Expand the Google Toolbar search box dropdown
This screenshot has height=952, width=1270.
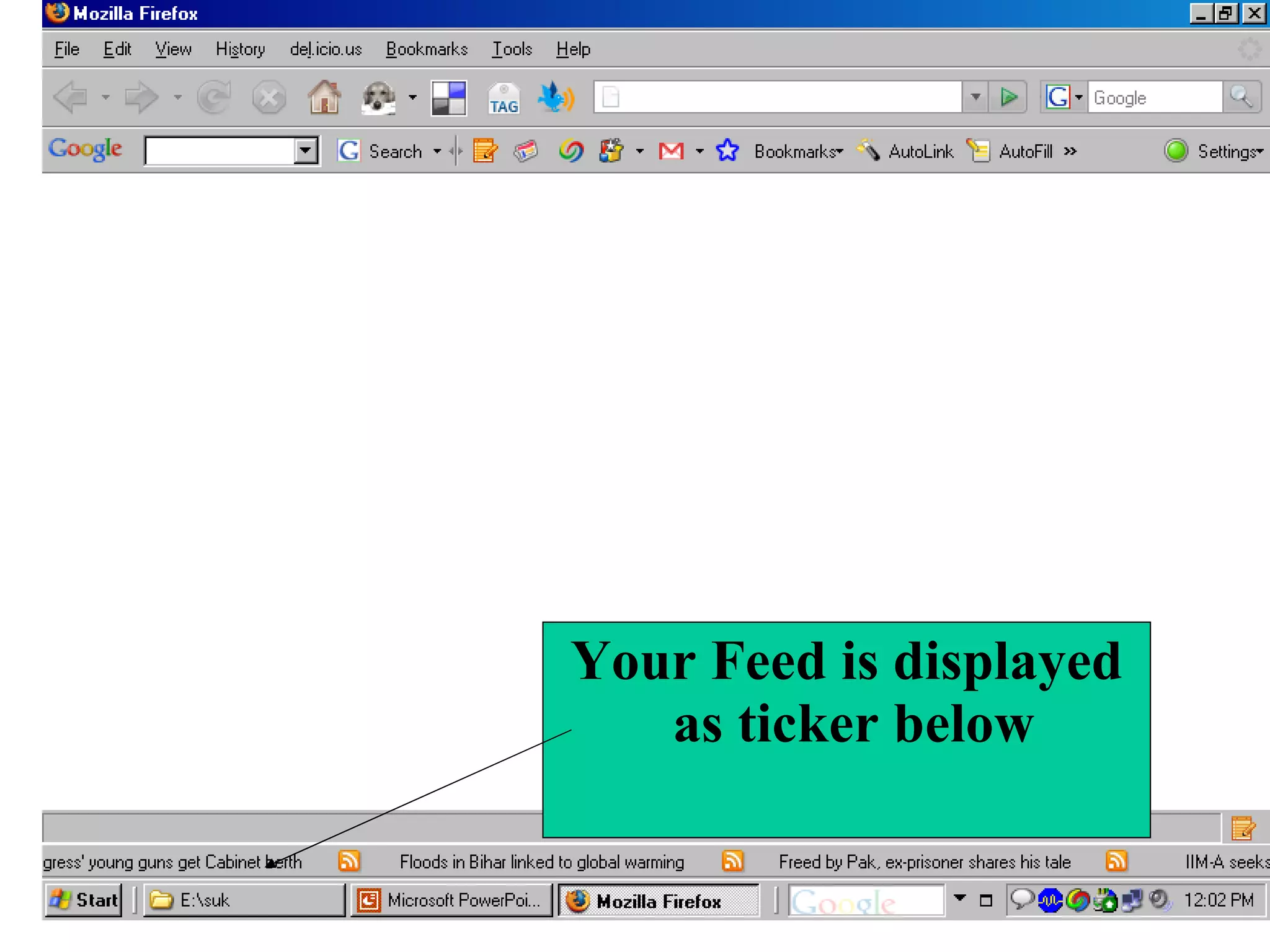[306, 151]
